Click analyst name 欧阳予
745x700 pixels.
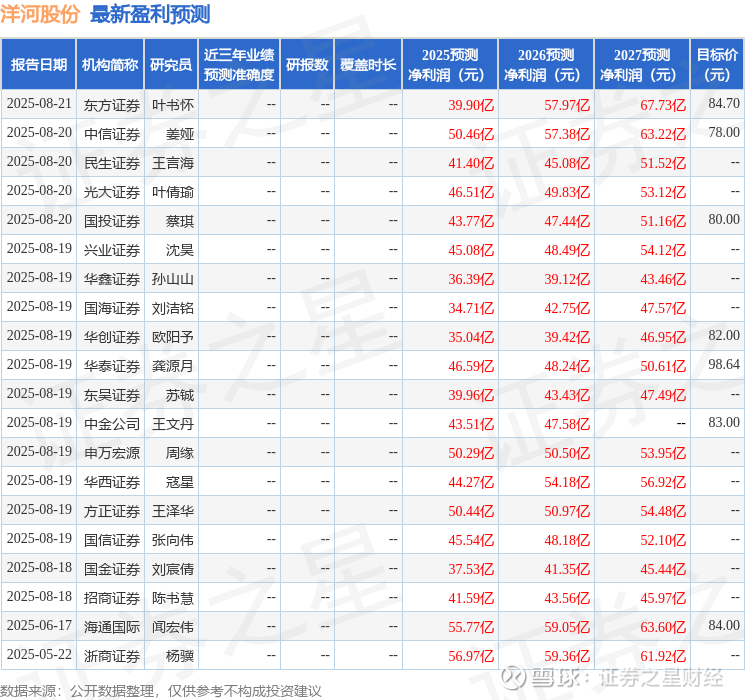pos(173,337)
